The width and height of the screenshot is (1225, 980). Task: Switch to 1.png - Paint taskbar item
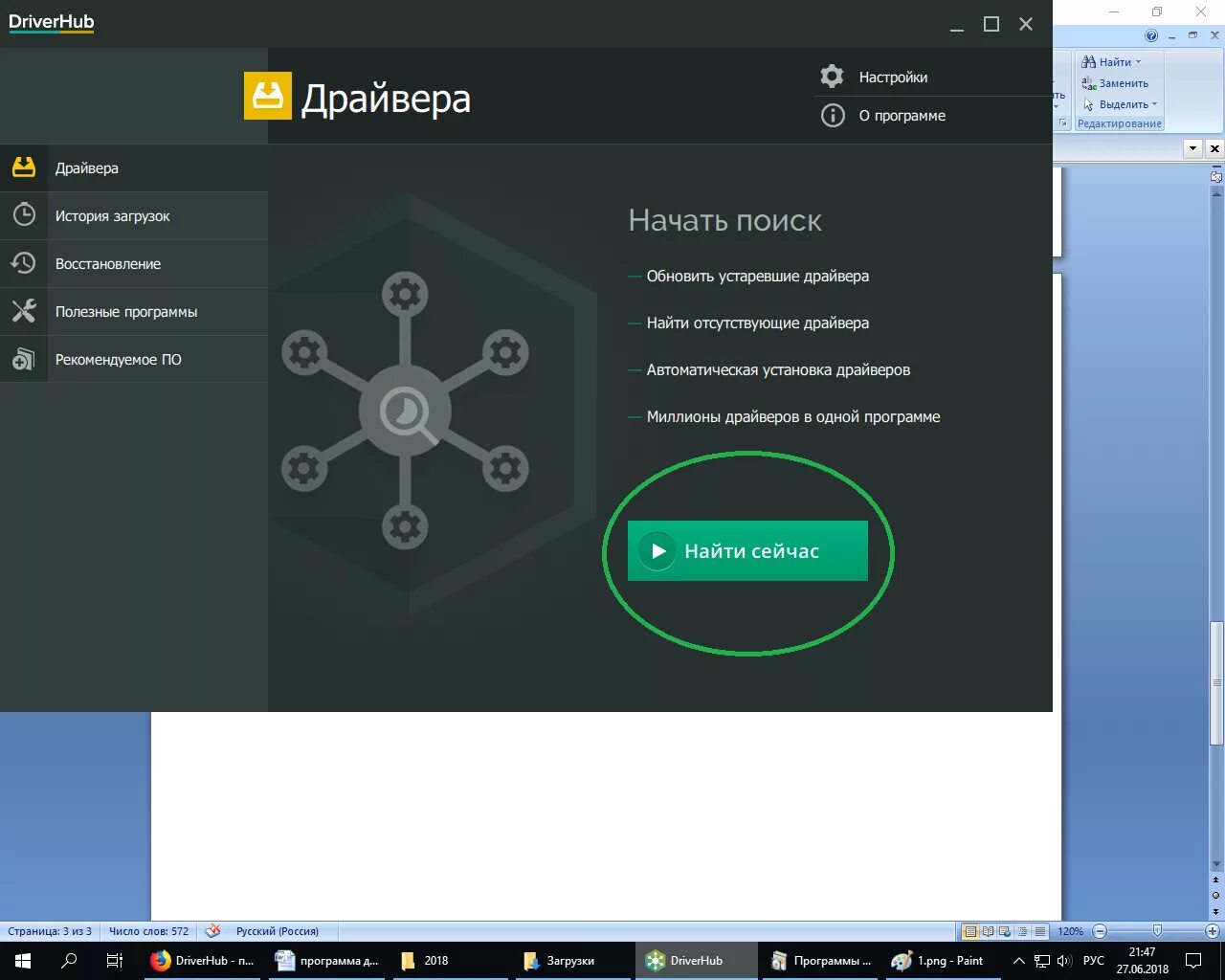pyautogui.click(x=942, y=961)
